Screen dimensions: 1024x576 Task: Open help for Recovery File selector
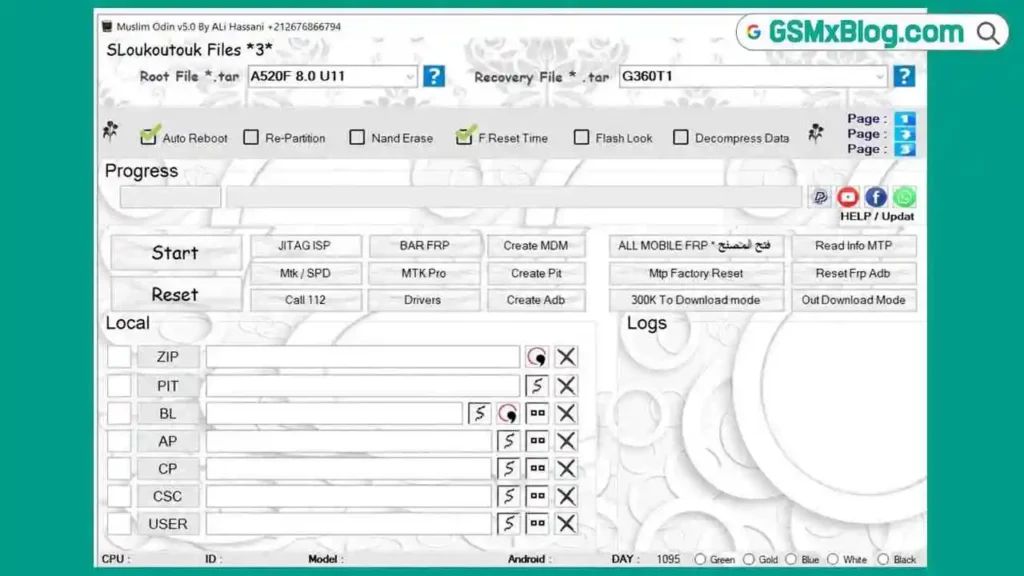coord(904,76)
